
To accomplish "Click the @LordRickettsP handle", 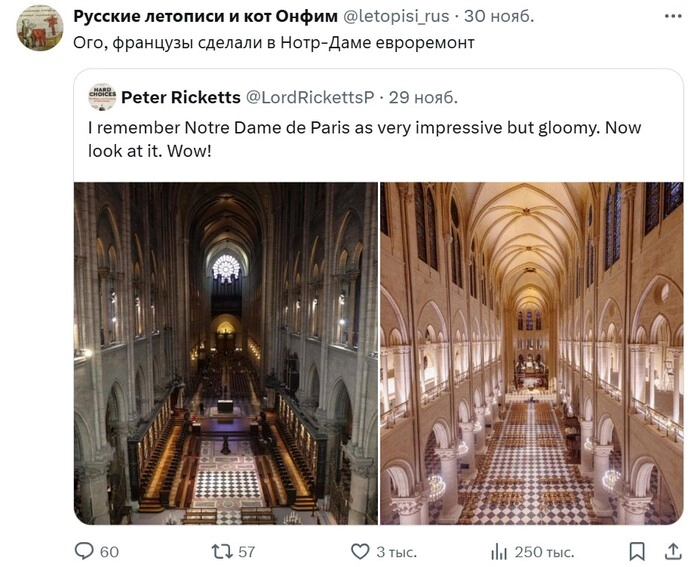I will pyautogui.click(x=310, y=97).
